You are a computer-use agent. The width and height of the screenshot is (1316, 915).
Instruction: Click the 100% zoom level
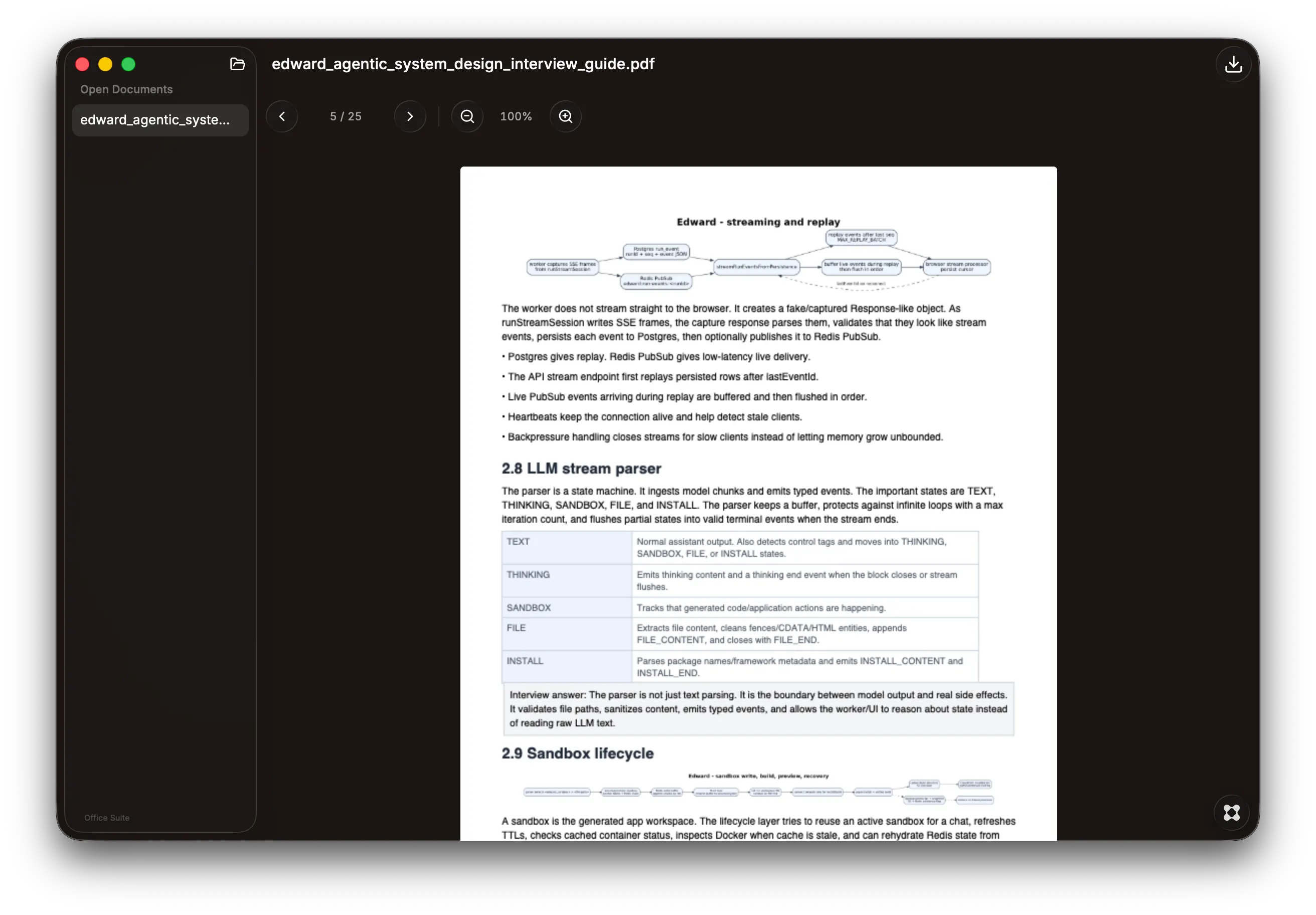(516, 116)
